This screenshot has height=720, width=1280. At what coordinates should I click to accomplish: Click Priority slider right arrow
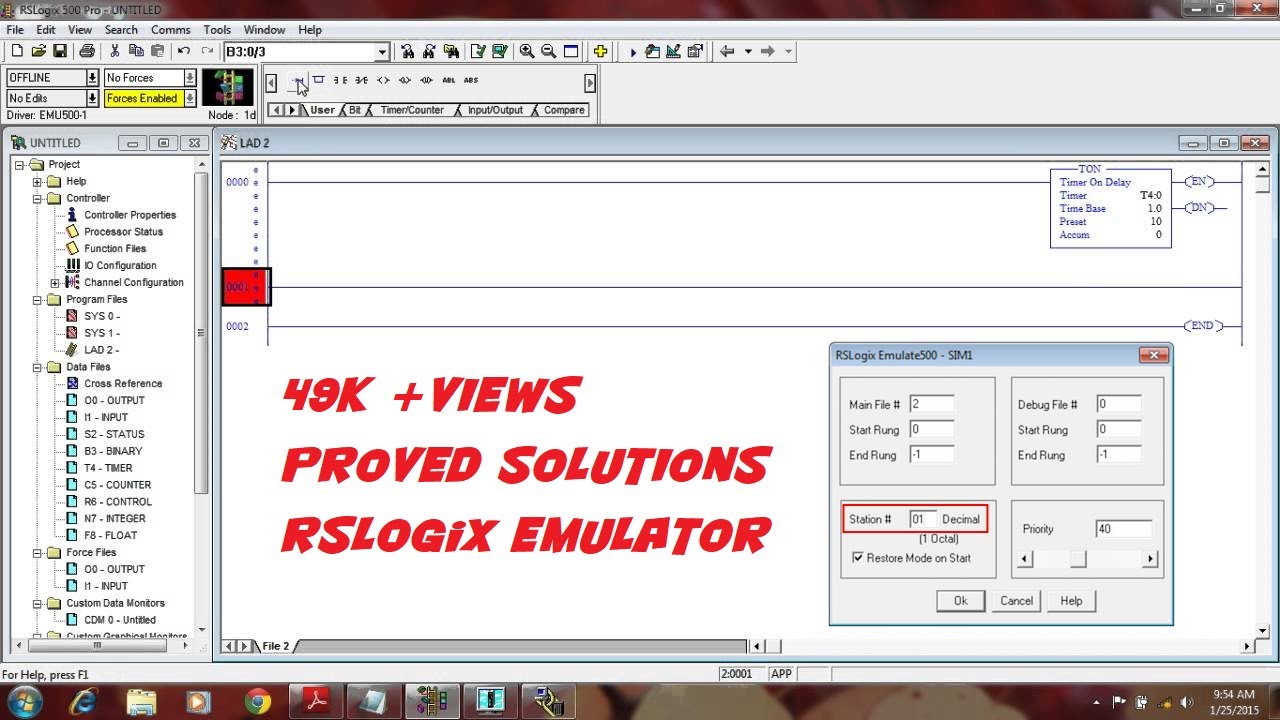pyautogui.click(x=1150, y=559)
